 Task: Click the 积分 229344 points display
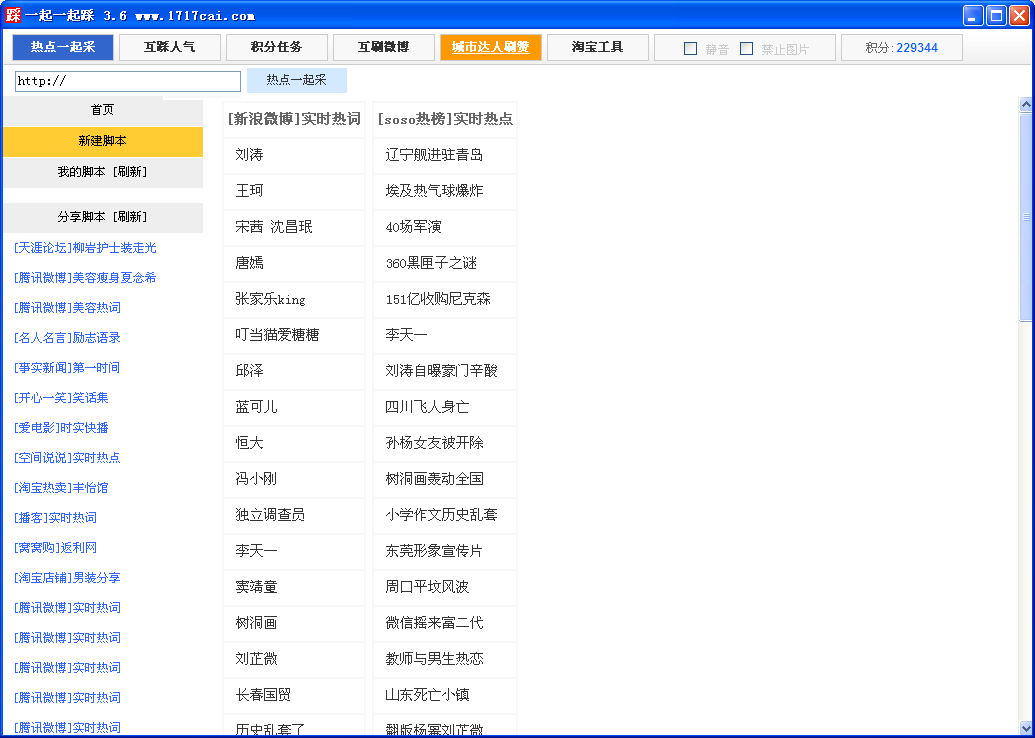coord(902,48)
